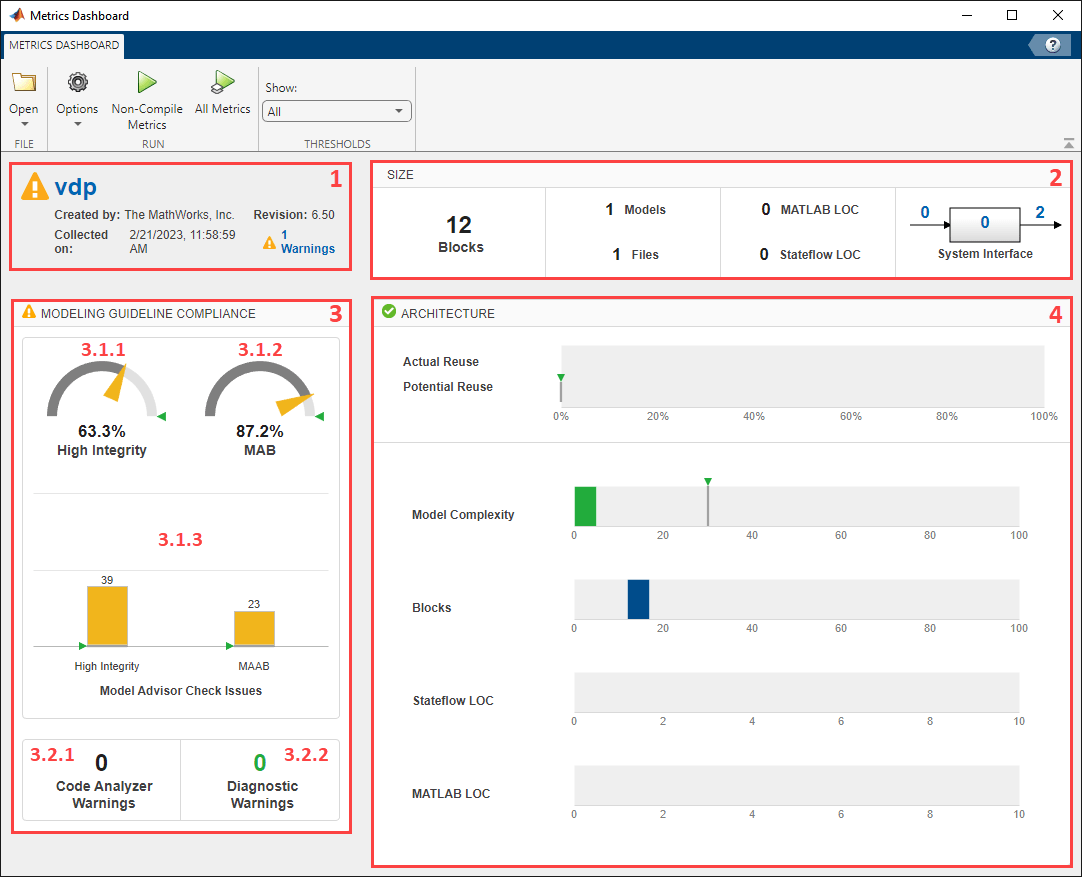The height and width of the screenshot is (877, 1082).
Task: Click the Architecture green checkmark icon
Action: tap(388, 313)
